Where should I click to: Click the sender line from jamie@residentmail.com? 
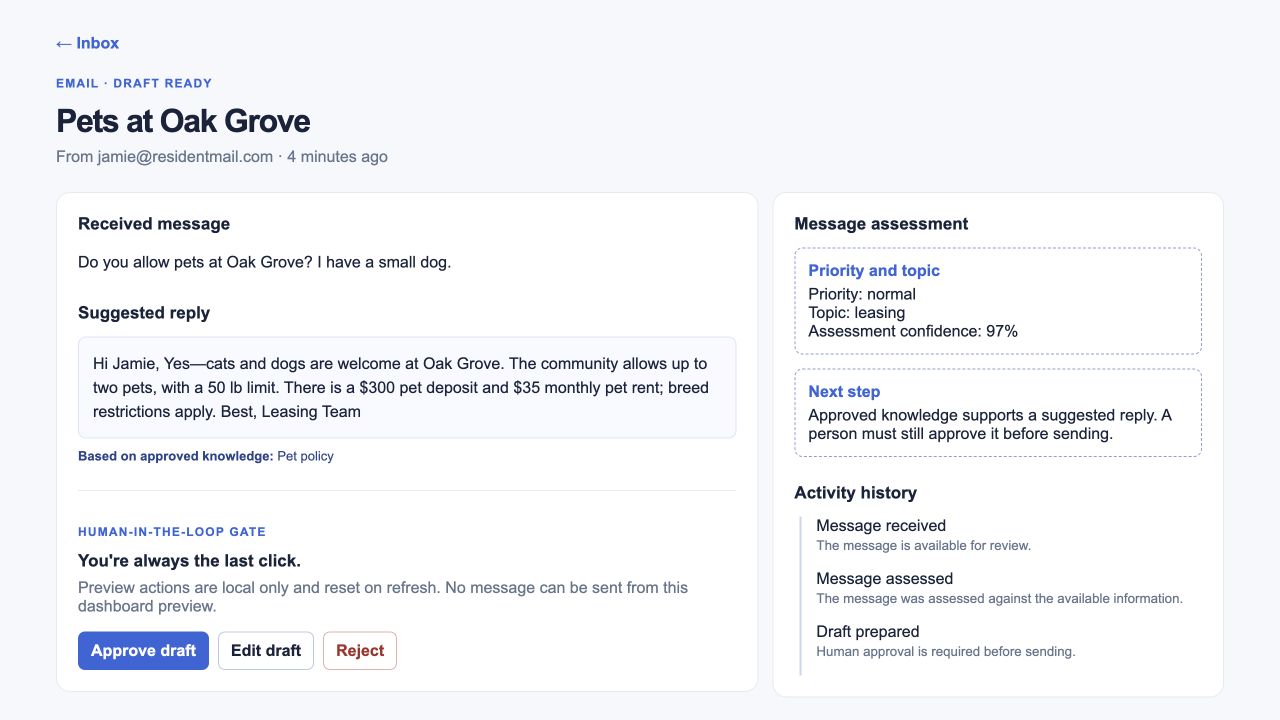click(222, 157)
